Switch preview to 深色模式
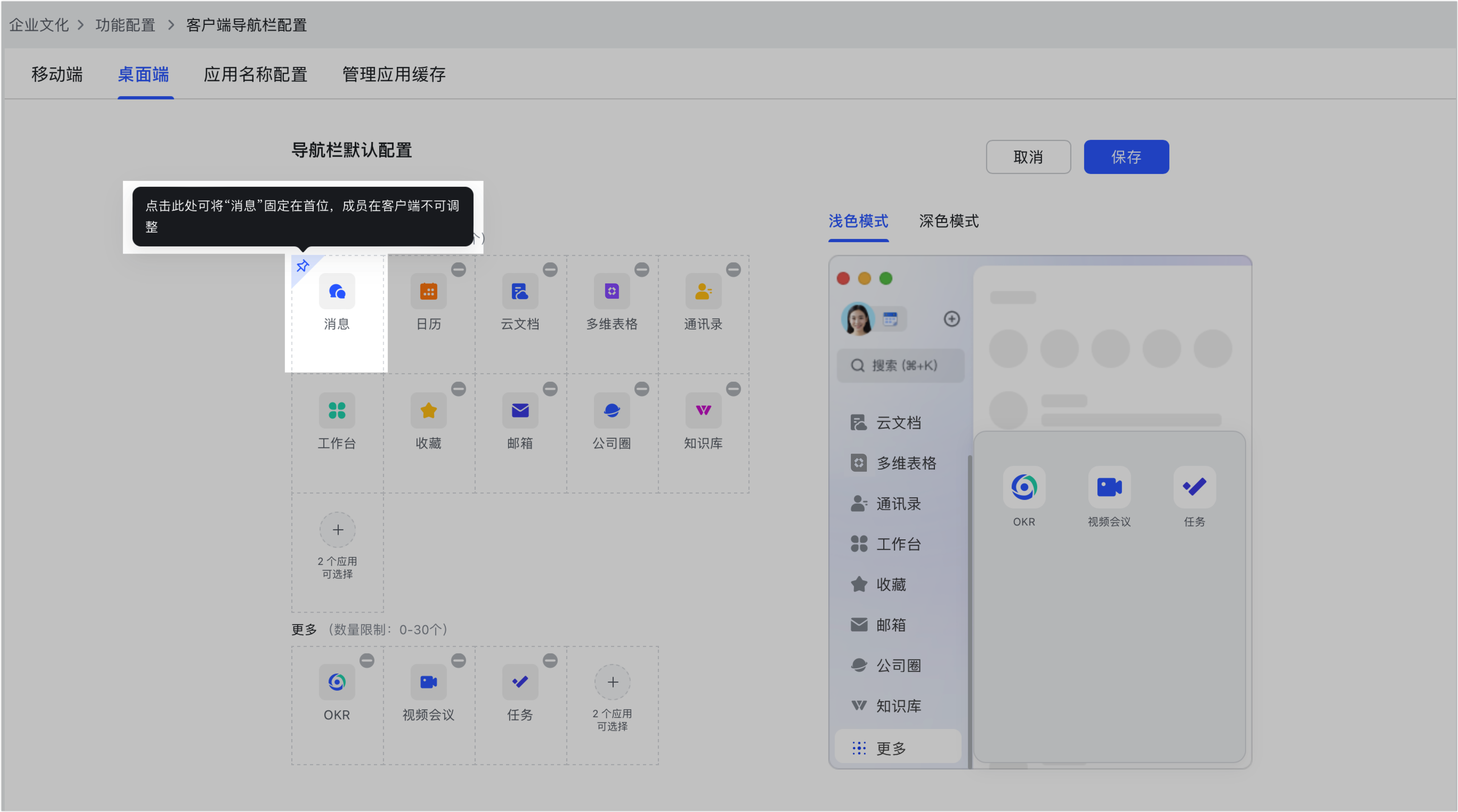 949,221
